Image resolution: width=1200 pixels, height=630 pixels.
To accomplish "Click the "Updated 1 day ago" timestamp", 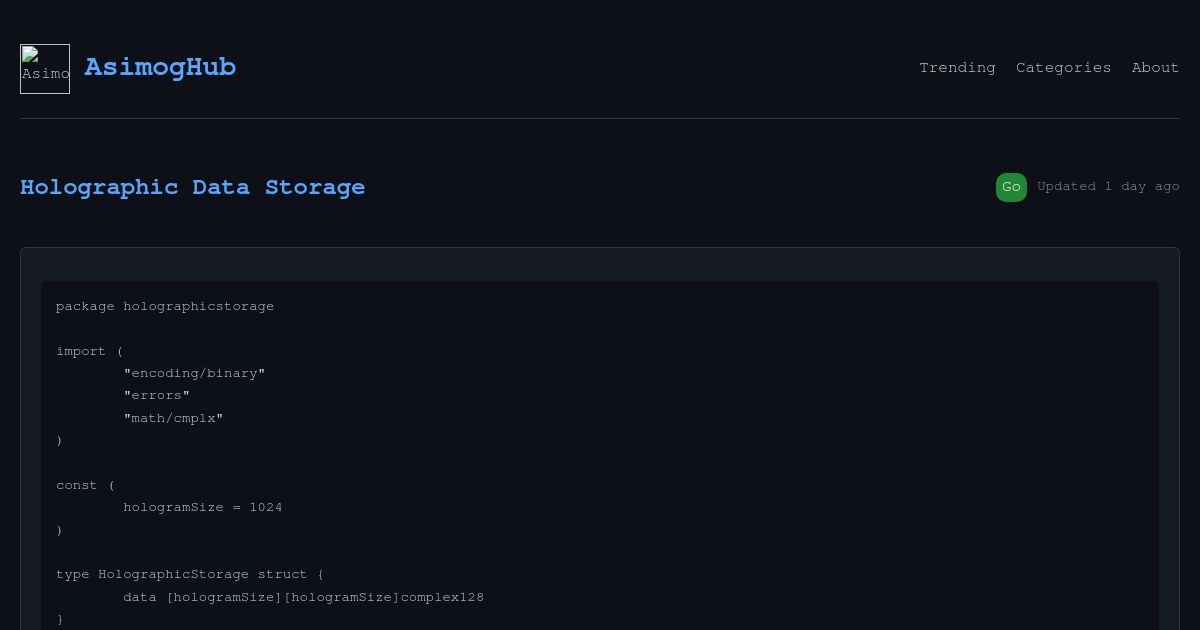I will pos(1108,187).
